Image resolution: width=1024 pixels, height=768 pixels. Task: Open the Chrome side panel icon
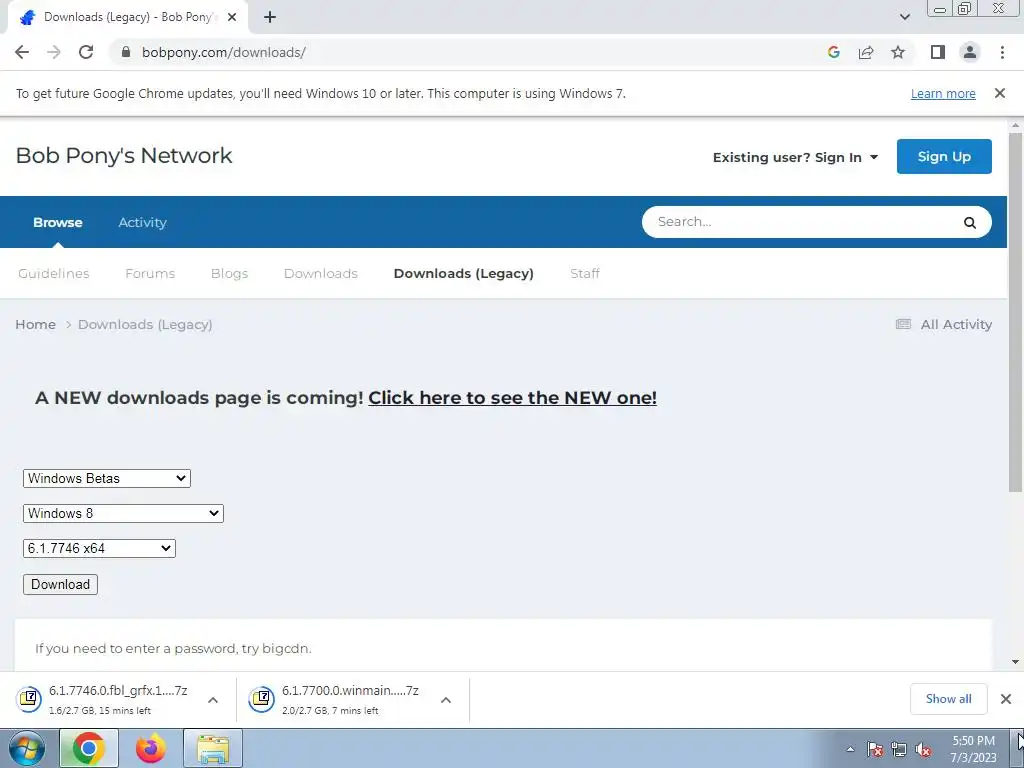coord(938,52)
